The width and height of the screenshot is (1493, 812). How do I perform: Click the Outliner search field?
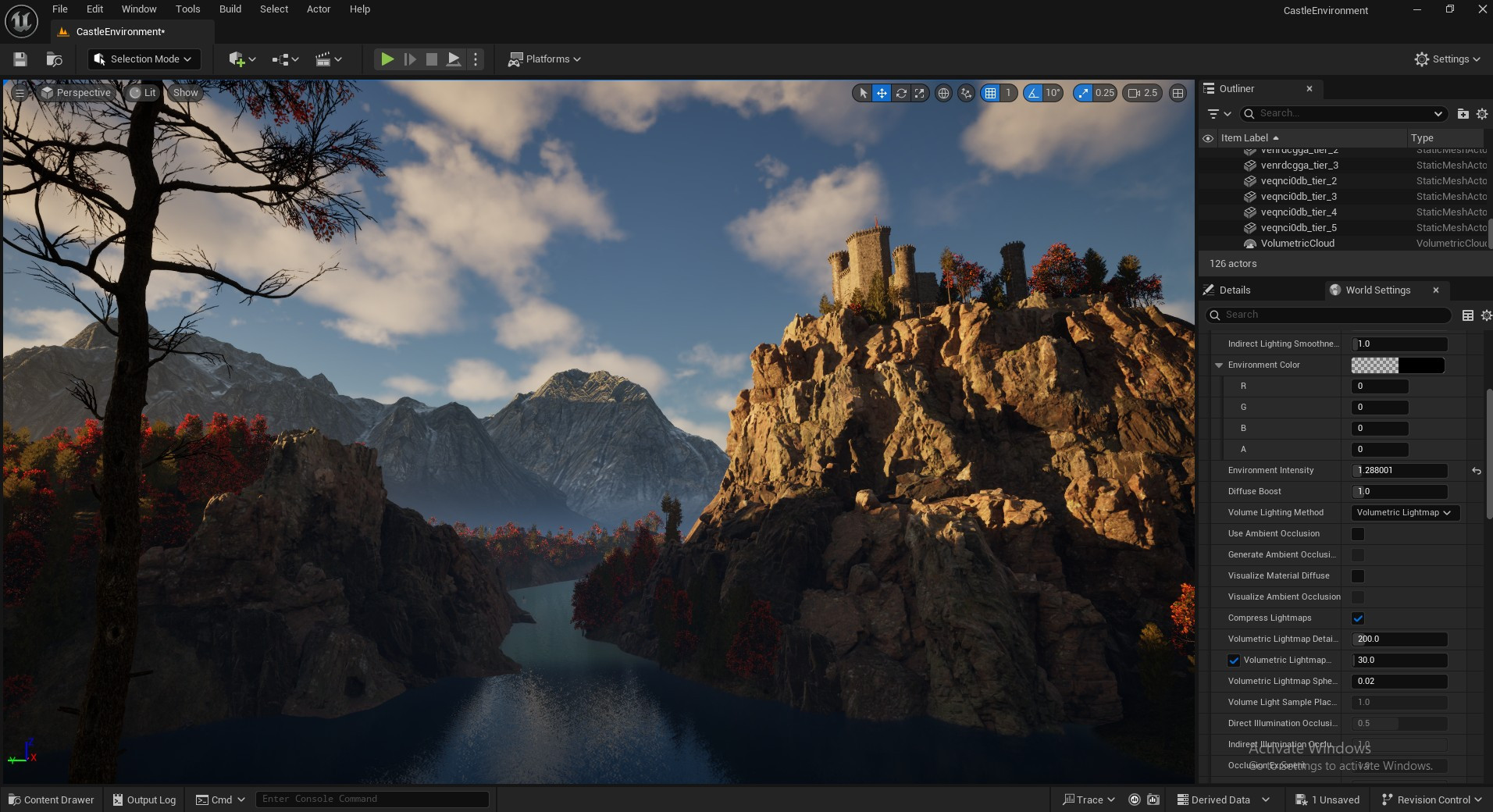pyautogui.click(x=1343, y=114)
